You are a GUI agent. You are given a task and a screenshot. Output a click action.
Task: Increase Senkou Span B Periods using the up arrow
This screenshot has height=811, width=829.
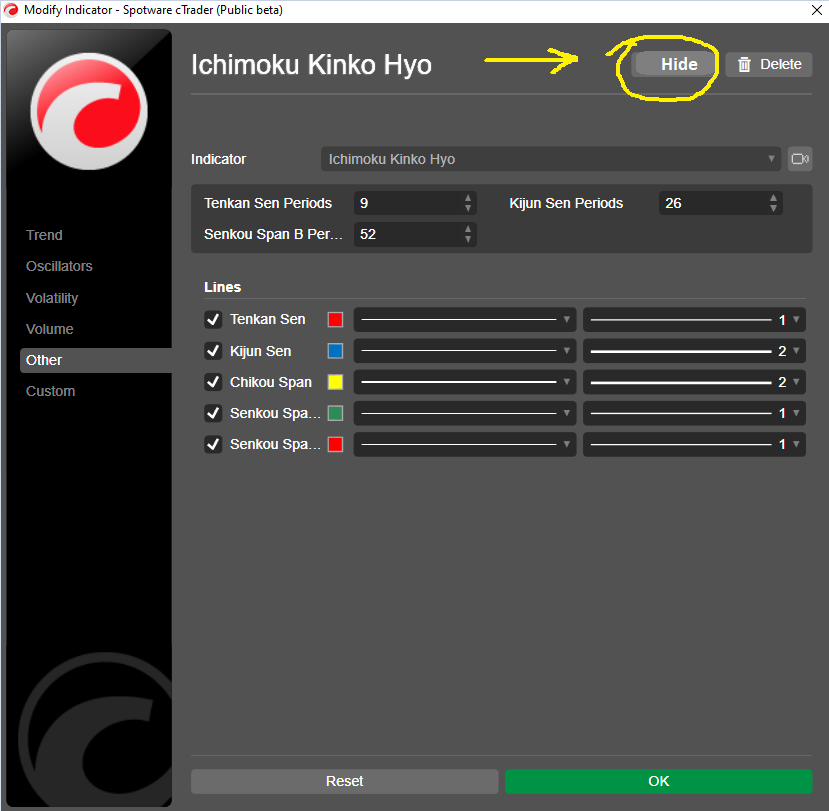click(x=468, y=229)
